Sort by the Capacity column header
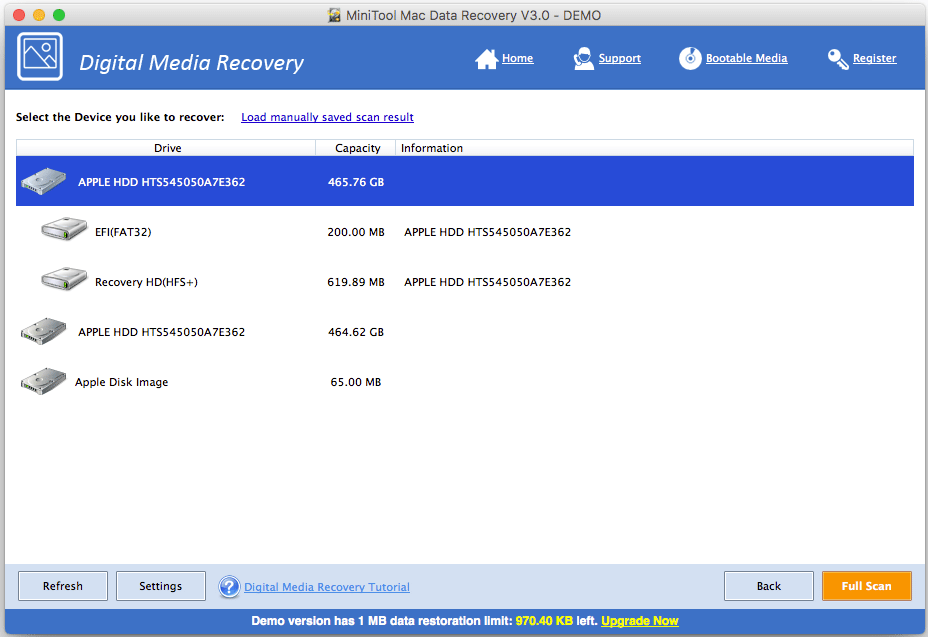Viewport: 928px width, 637px height. point(357,148)
